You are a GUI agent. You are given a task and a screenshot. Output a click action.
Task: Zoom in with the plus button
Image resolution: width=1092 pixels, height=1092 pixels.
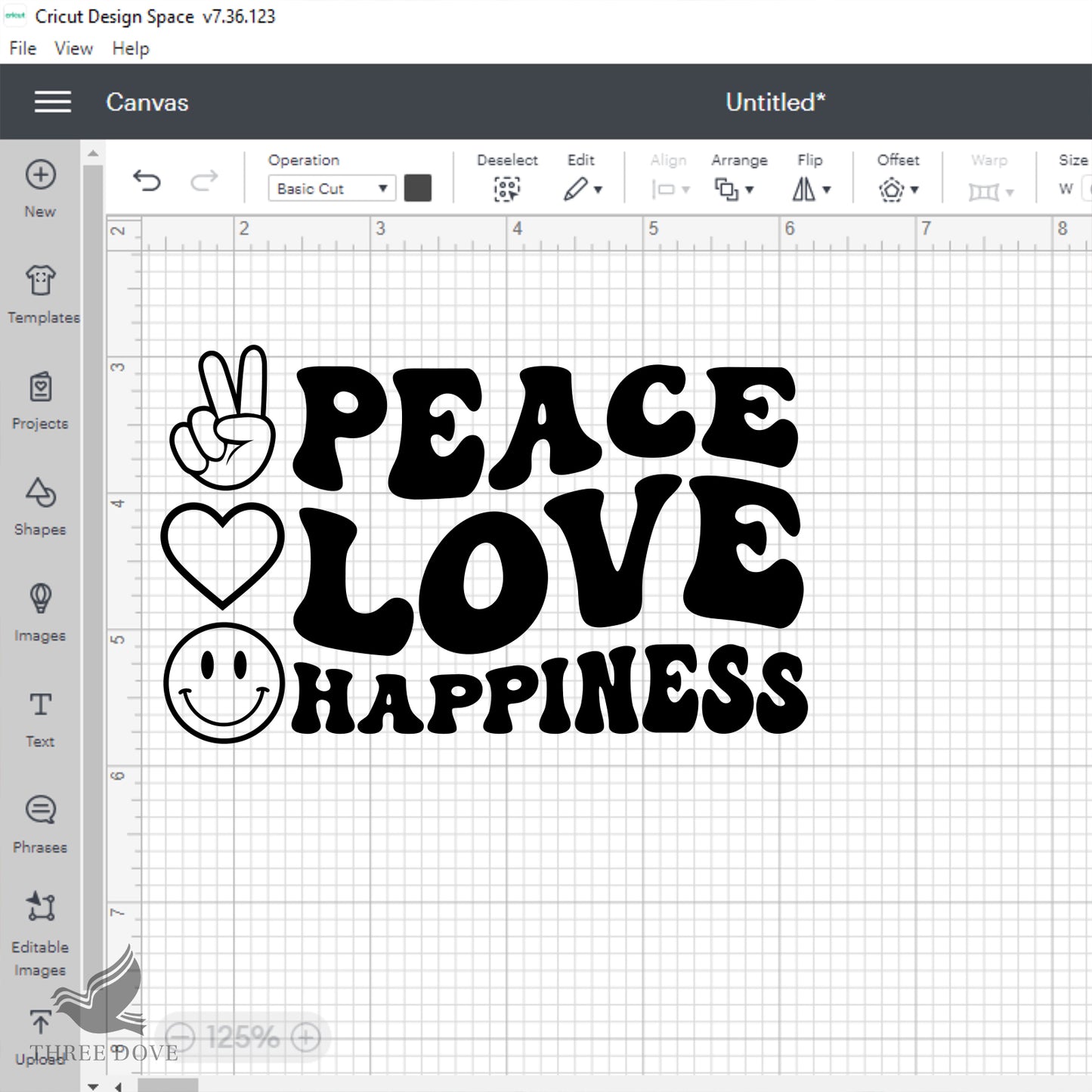(x=305, y=1037)
